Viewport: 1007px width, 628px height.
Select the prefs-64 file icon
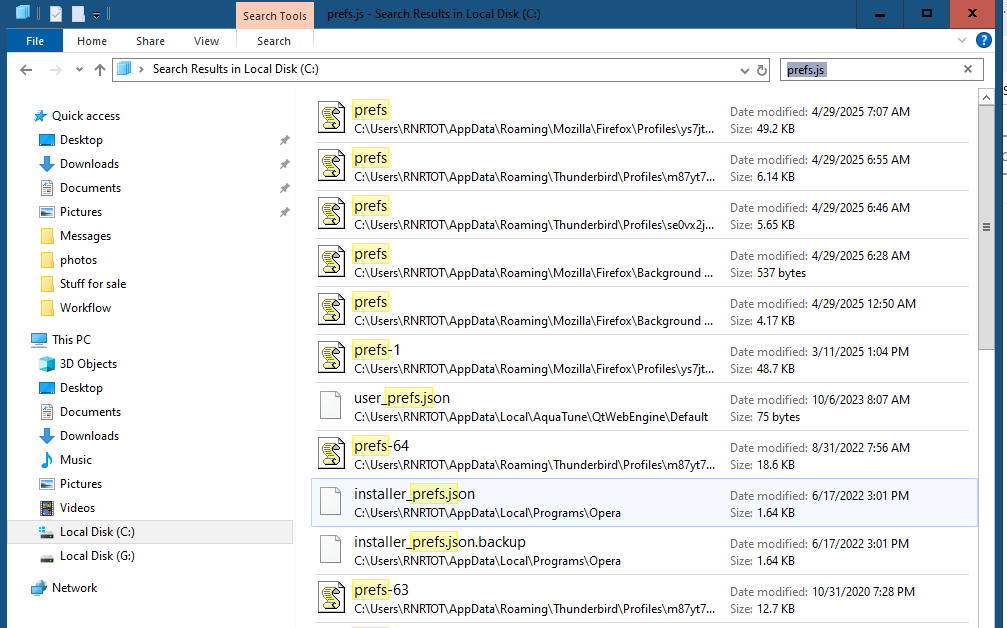332,453
